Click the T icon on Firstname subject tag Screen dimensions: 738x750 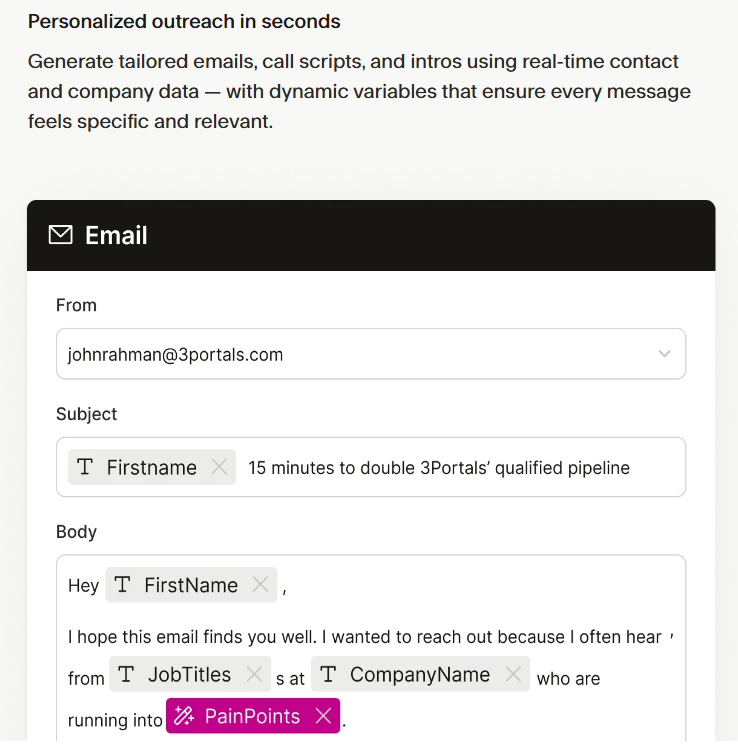(x=85, y=466)
